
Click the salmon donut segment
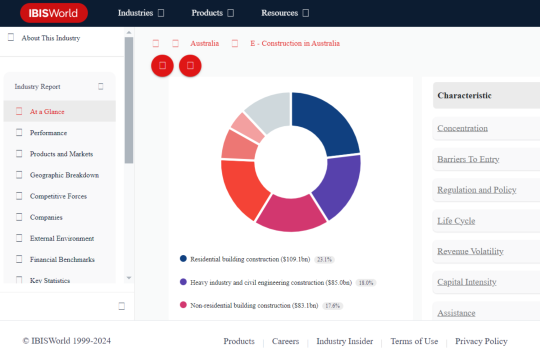click(x=238, y=146)
